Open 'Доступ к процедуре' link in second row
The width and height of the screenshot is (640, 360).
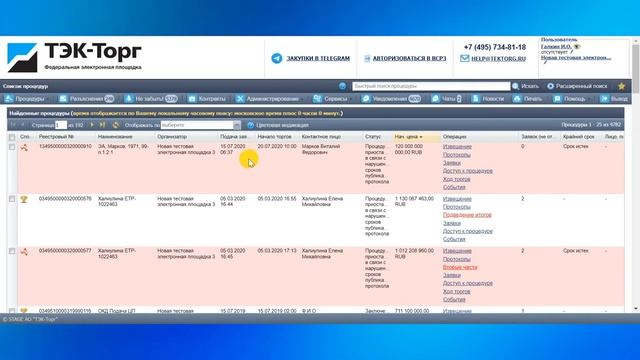click(x=468, y=231)
